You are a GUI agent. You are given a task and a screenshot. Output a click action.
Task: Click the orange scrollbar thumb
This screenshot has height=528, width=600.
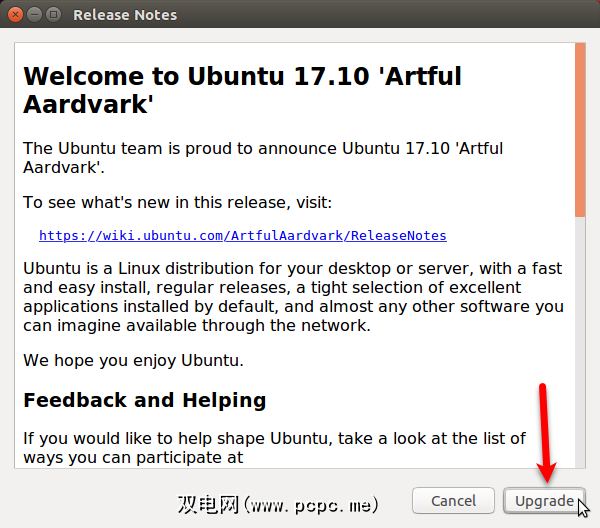pyautogui.click(x=579, y=130)
